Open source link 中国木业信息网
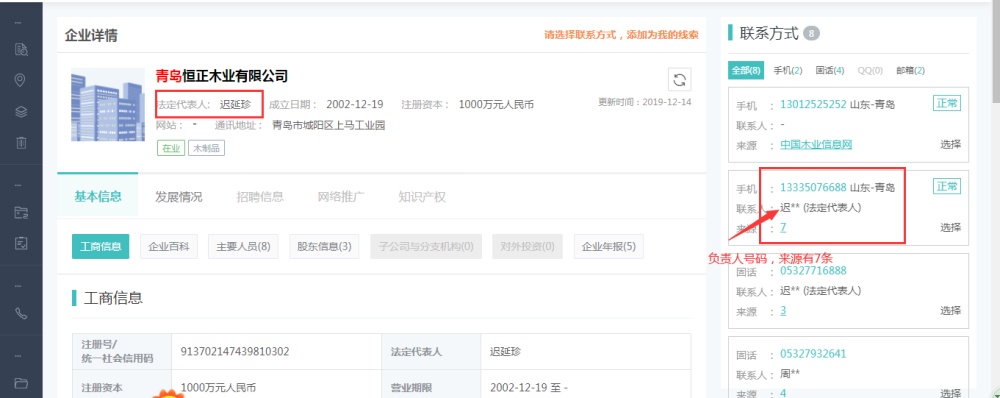 [x=816, y=145]
